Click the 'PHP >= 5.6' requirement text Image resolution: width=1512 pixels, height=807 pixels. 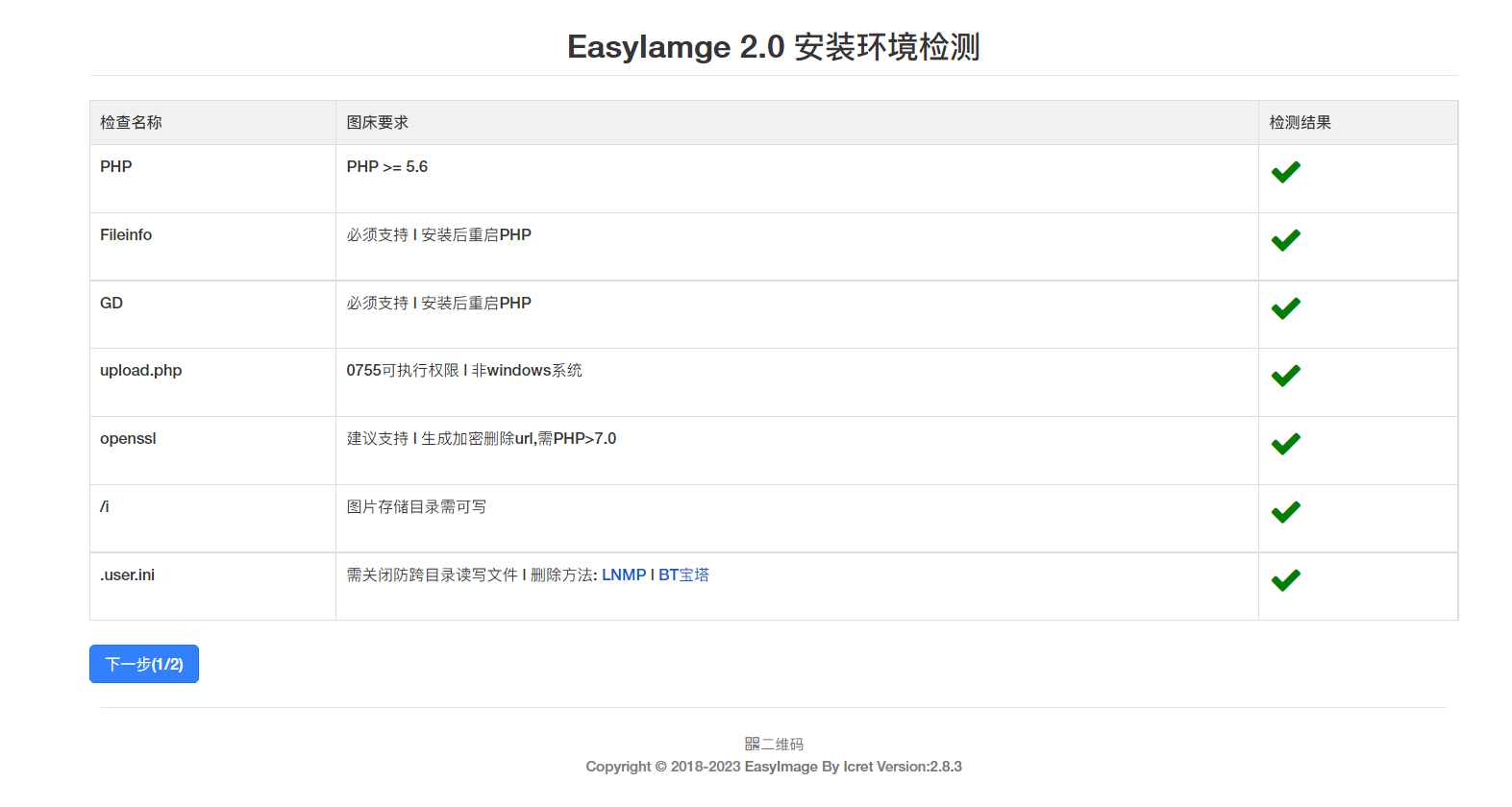(x=387, y=166)
